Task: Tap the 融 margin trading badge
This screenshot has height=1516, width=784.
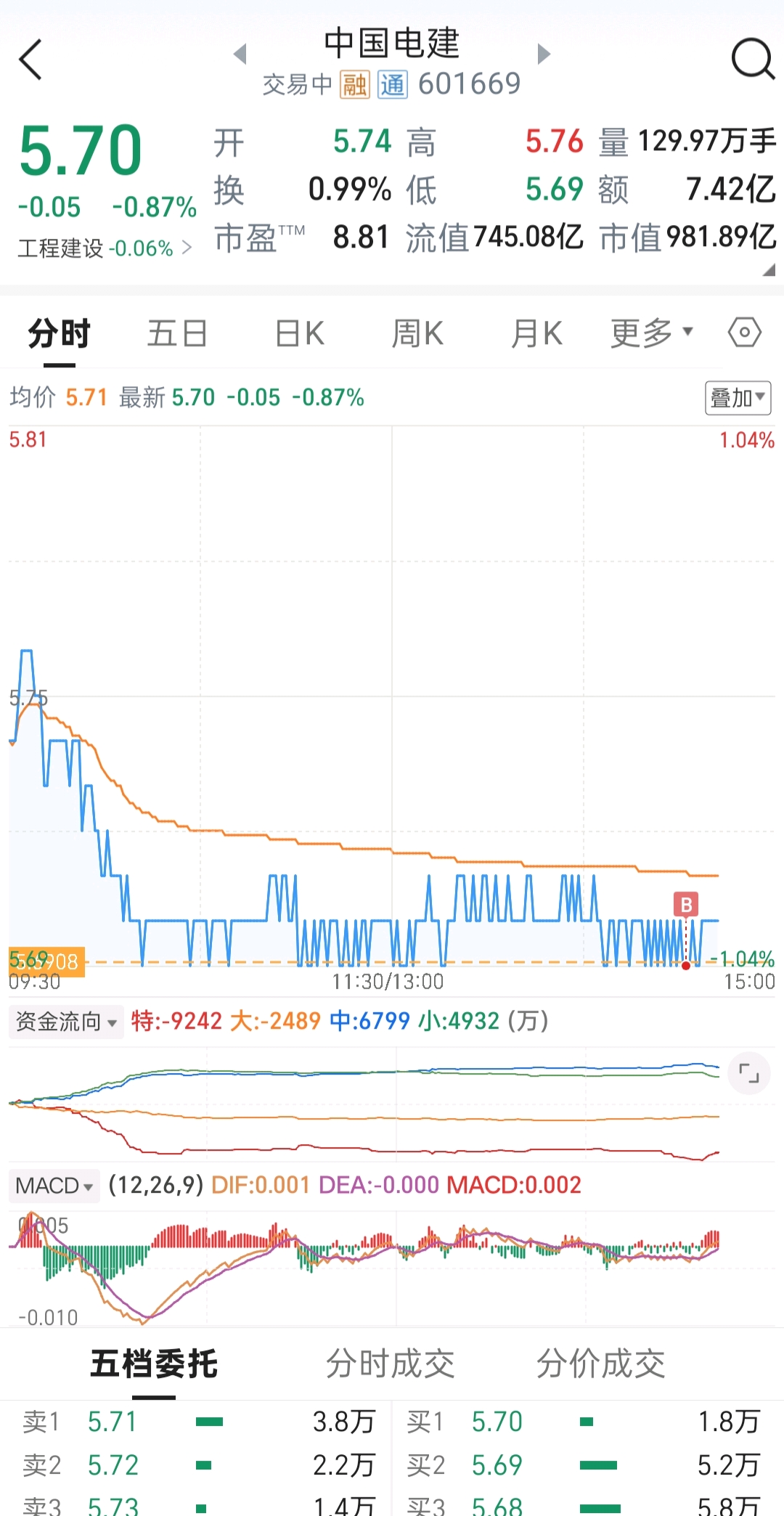Action: (355, 85)
